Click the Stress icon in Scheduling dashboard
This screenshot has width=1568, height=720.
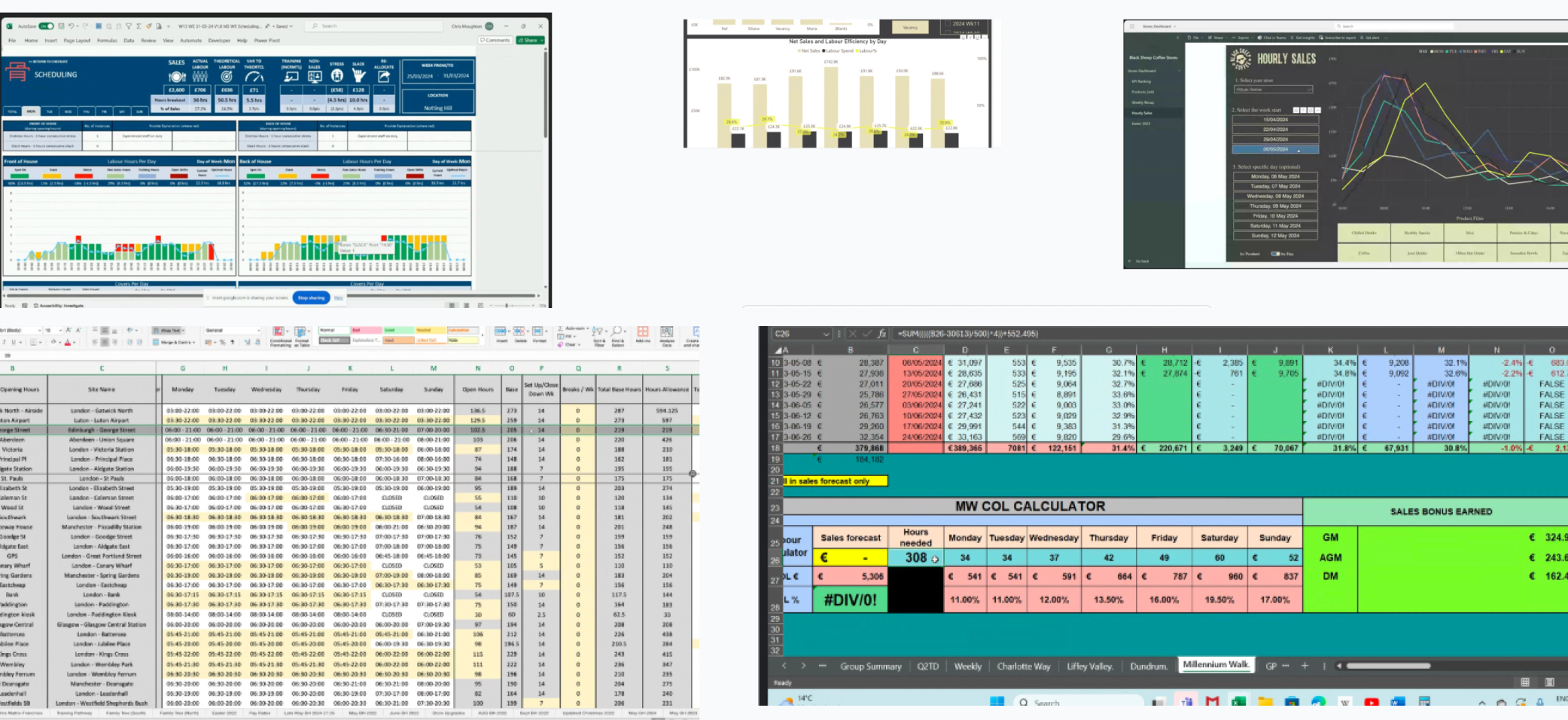point(336,76)
